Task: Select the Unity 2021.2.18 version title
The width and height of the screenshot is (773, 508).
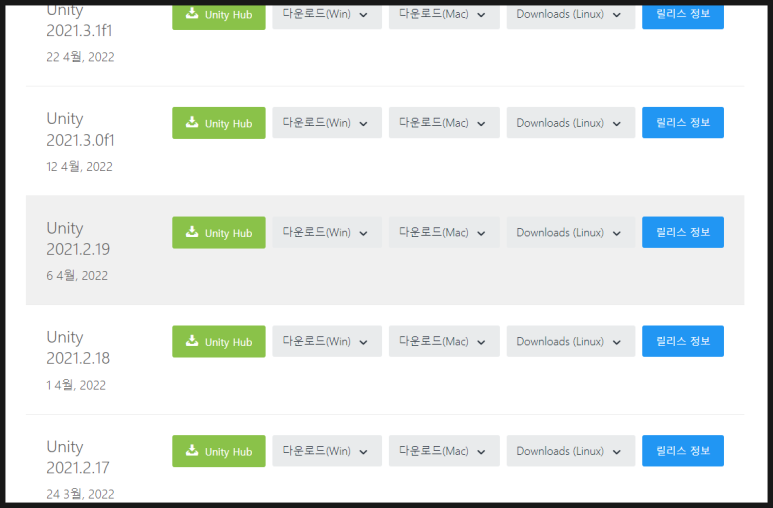Action: click(78, 348)
